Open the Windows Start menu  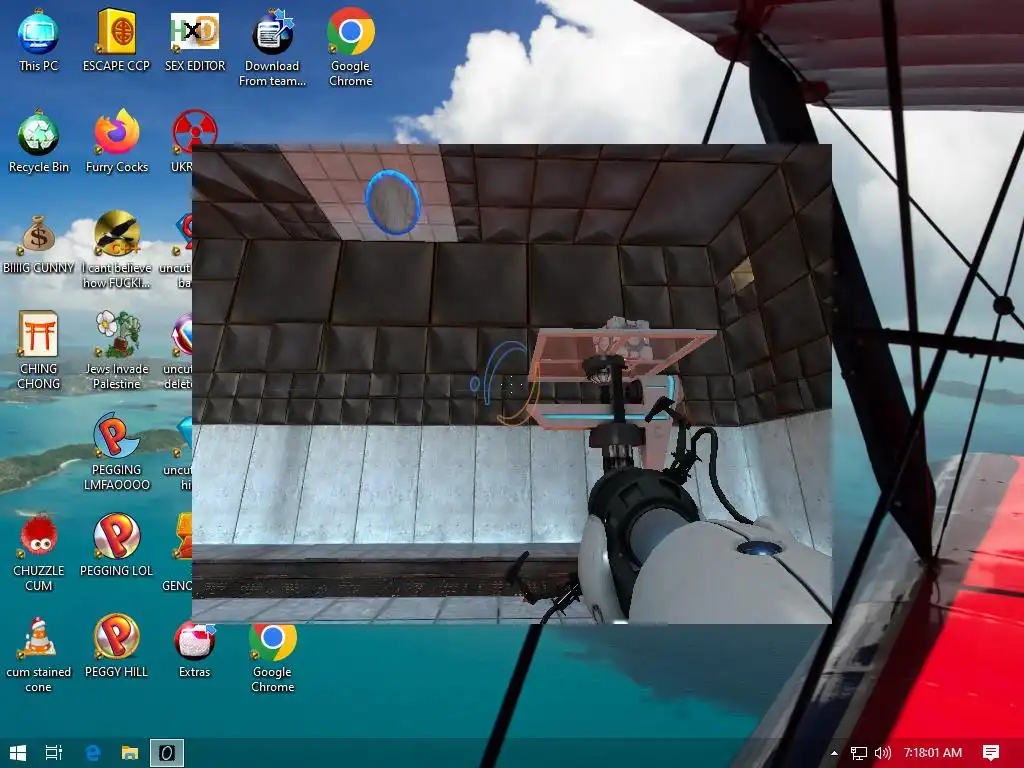tap(18, 753)
